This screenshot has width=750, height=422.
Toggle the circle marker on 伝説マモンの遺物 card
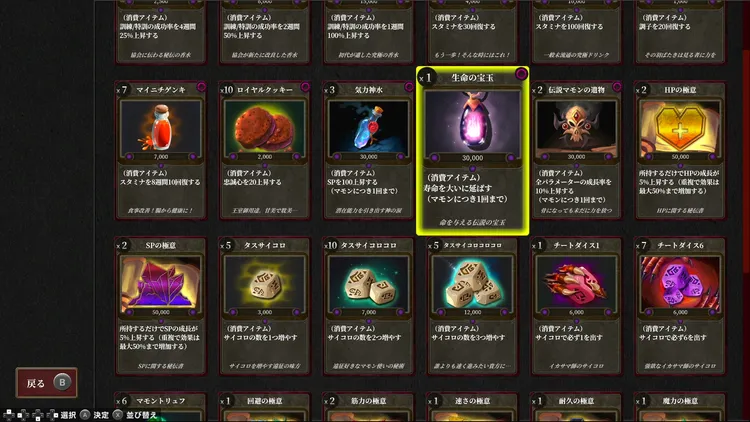point(617,87)
